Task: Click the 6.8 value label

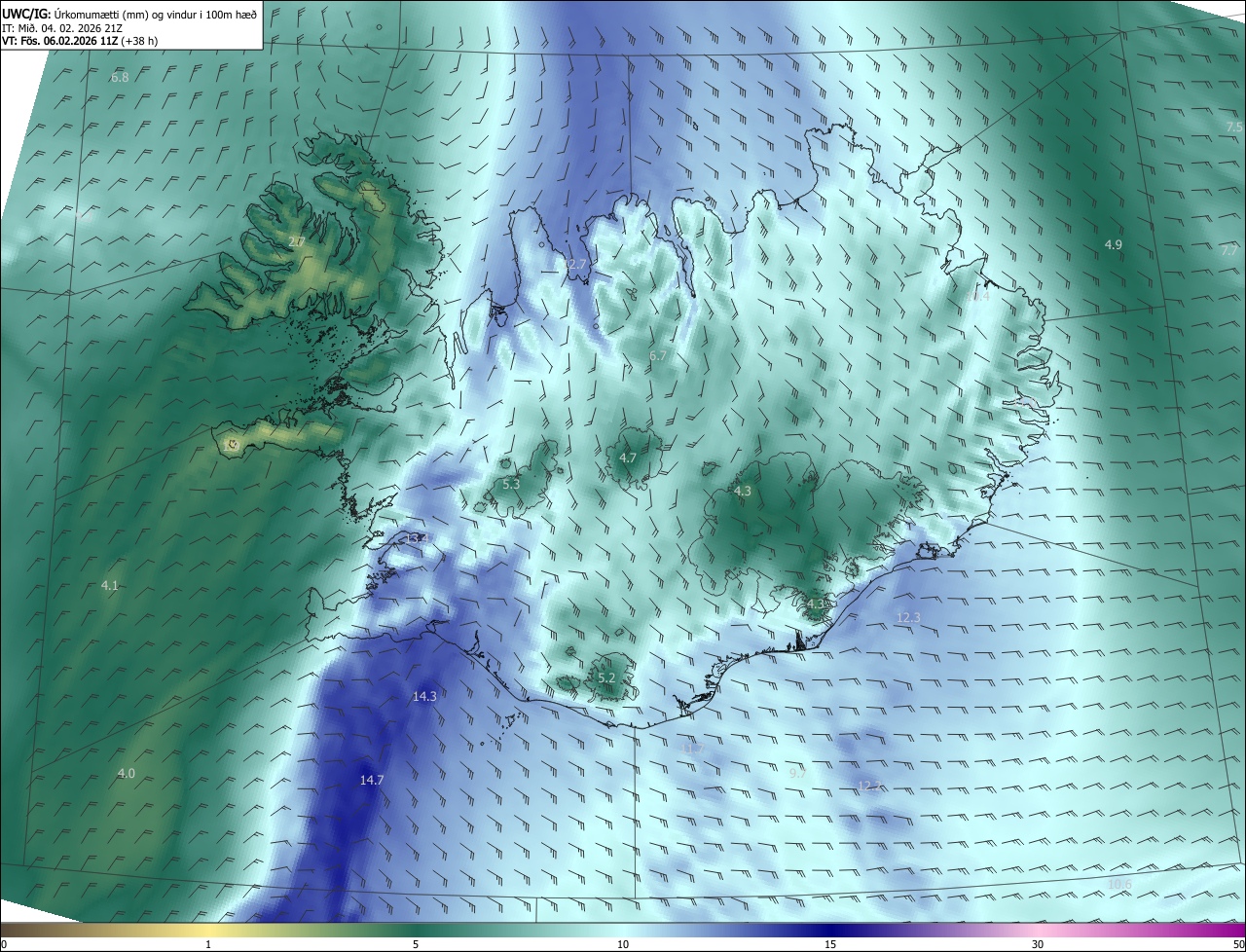Action: click(x=120, y=77)
